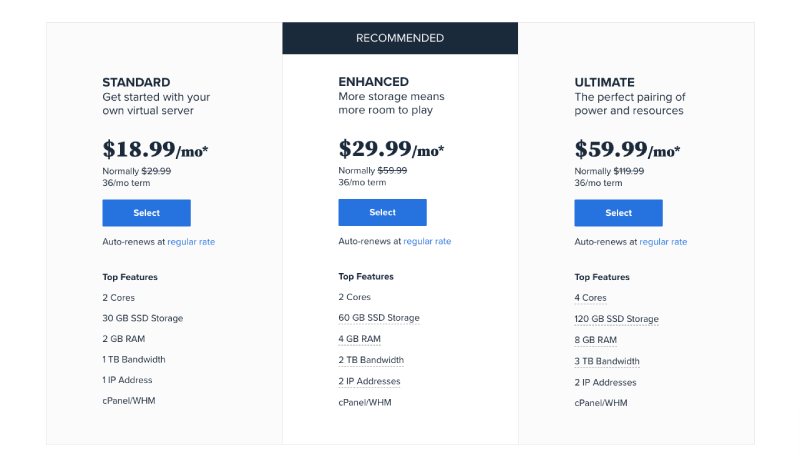Open regular rate link under Standard plan
The height and width of the screenshot is (469, 800).
[191, 242]
